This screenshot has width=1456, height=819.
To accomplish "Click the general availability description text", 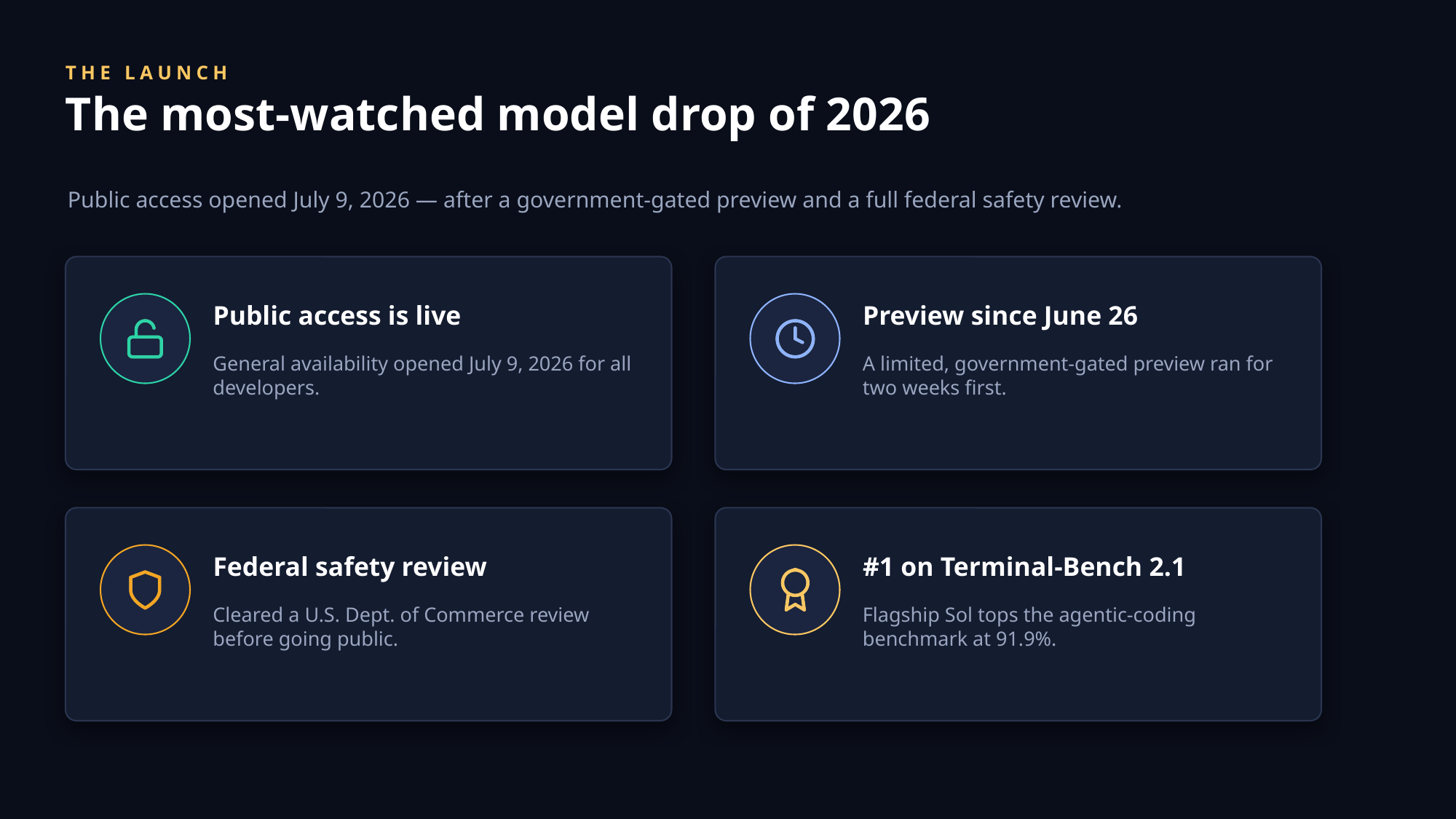I will point(422,376).
